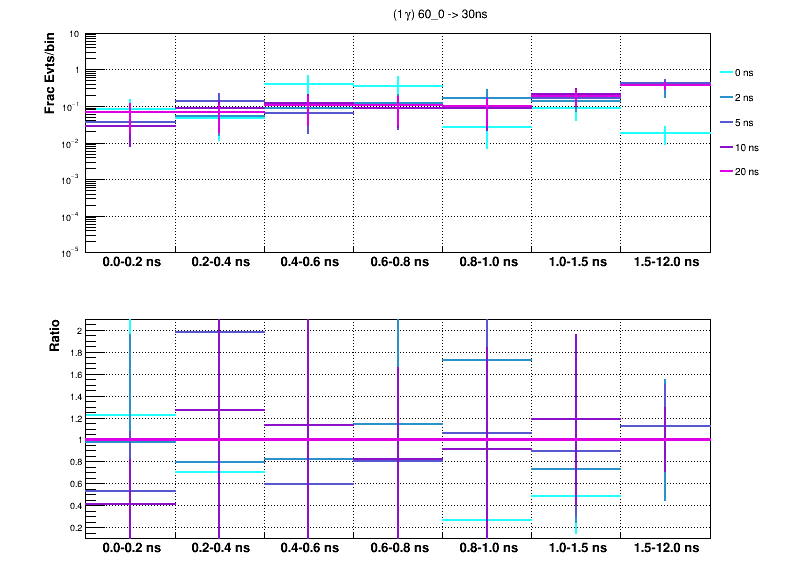This screenshot has width=796, height=572.
Task: Select ratio plot's '0.6-0.8 ns' bin label
Action: click(x=398, y=549)
